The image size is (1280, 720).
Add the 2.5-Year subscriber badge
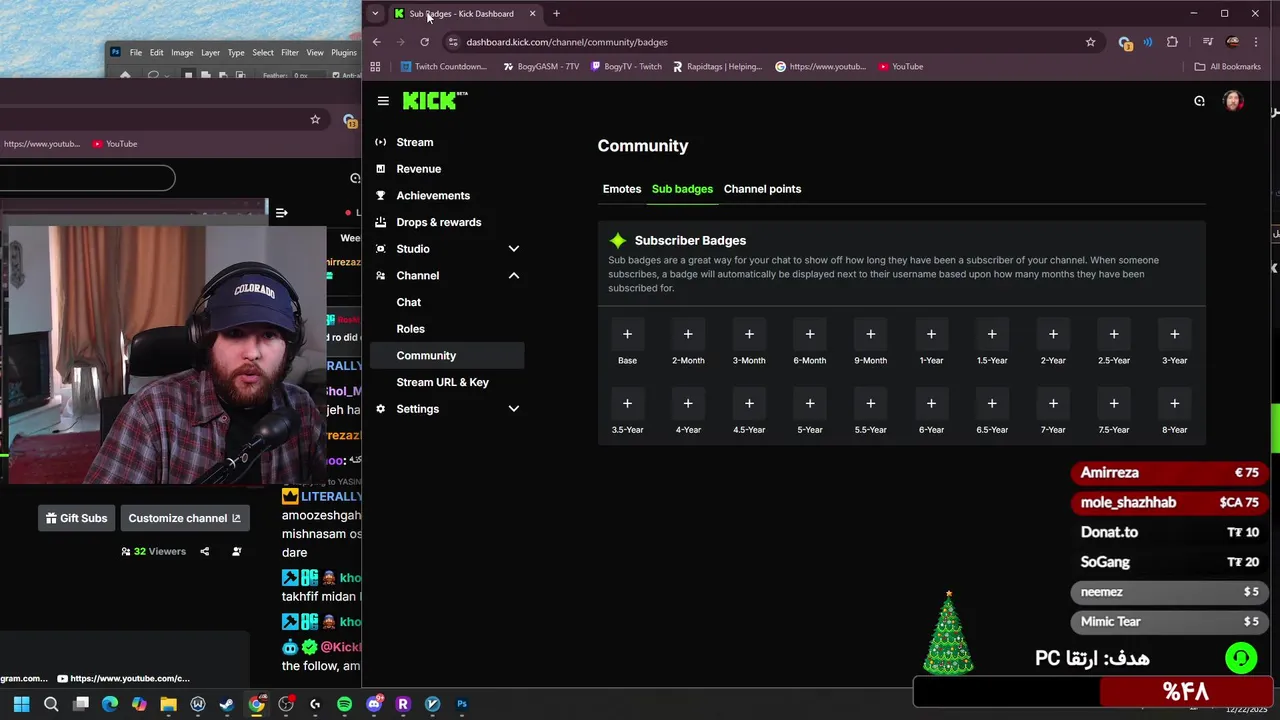[1114, 334]
